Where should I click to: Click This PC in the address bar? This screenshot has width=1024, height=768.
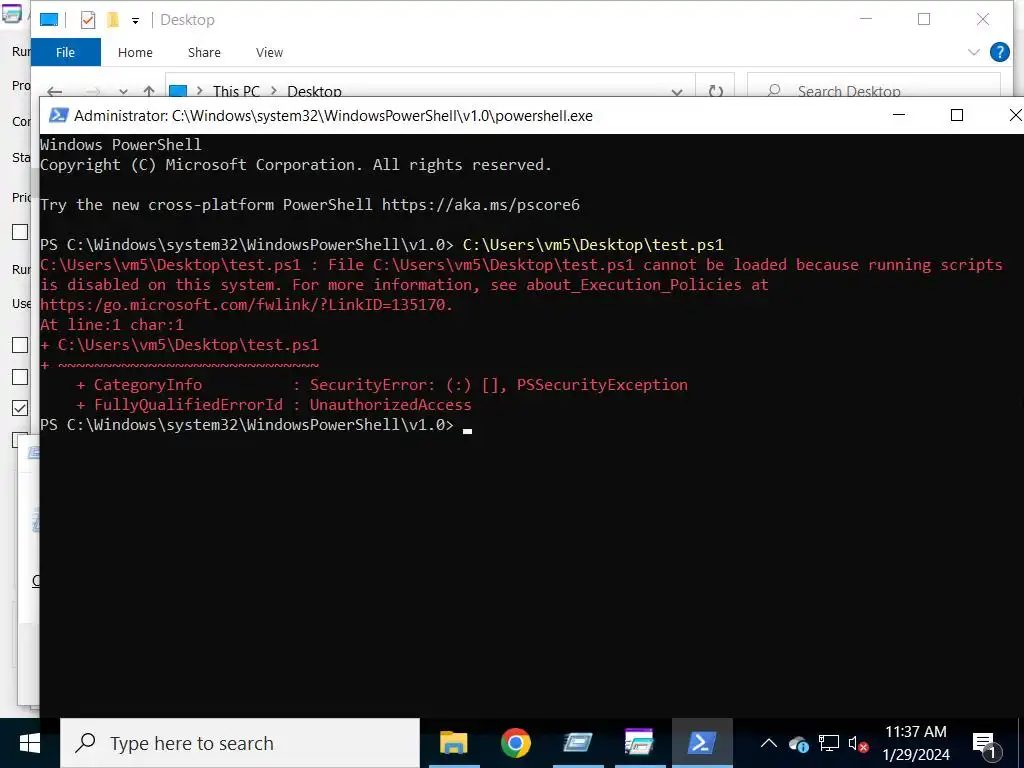[236, 91]
